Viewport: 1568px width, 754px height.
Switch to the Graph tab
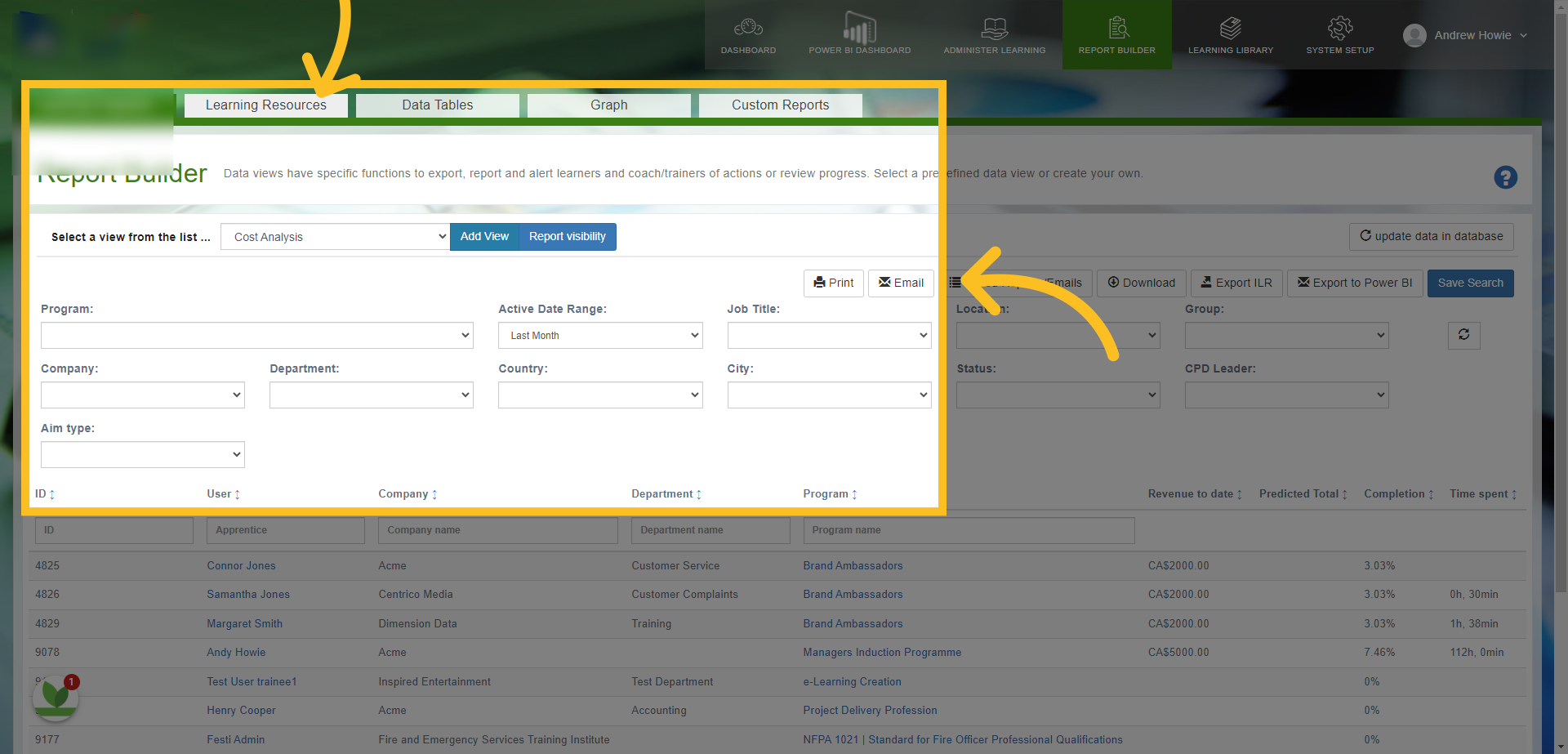608,105
